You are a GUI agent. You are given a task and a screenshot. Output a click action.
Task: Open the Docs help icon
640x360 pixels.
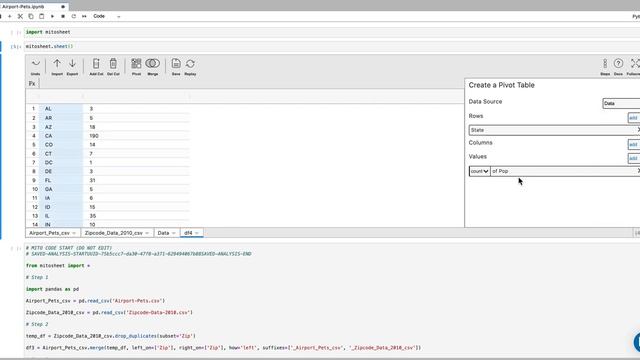(x=618, y=67)
